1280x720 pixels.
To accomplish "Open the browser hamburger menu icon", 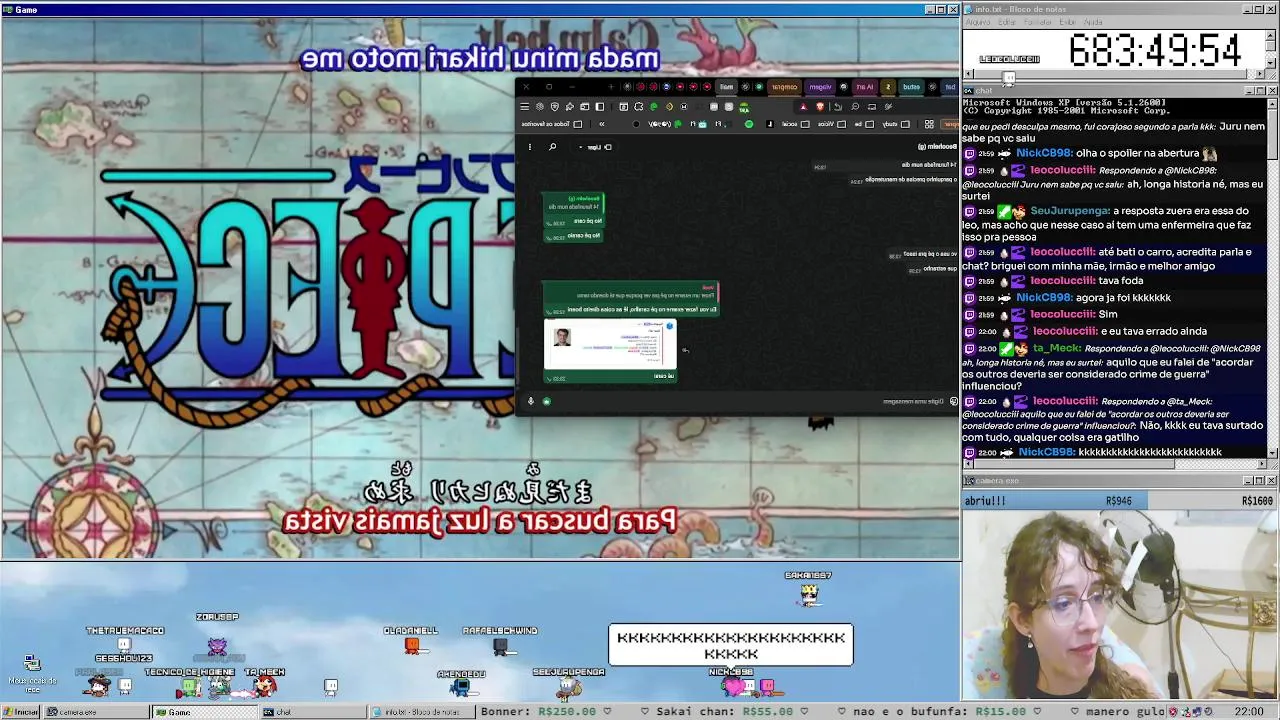I will pos(525,107).
